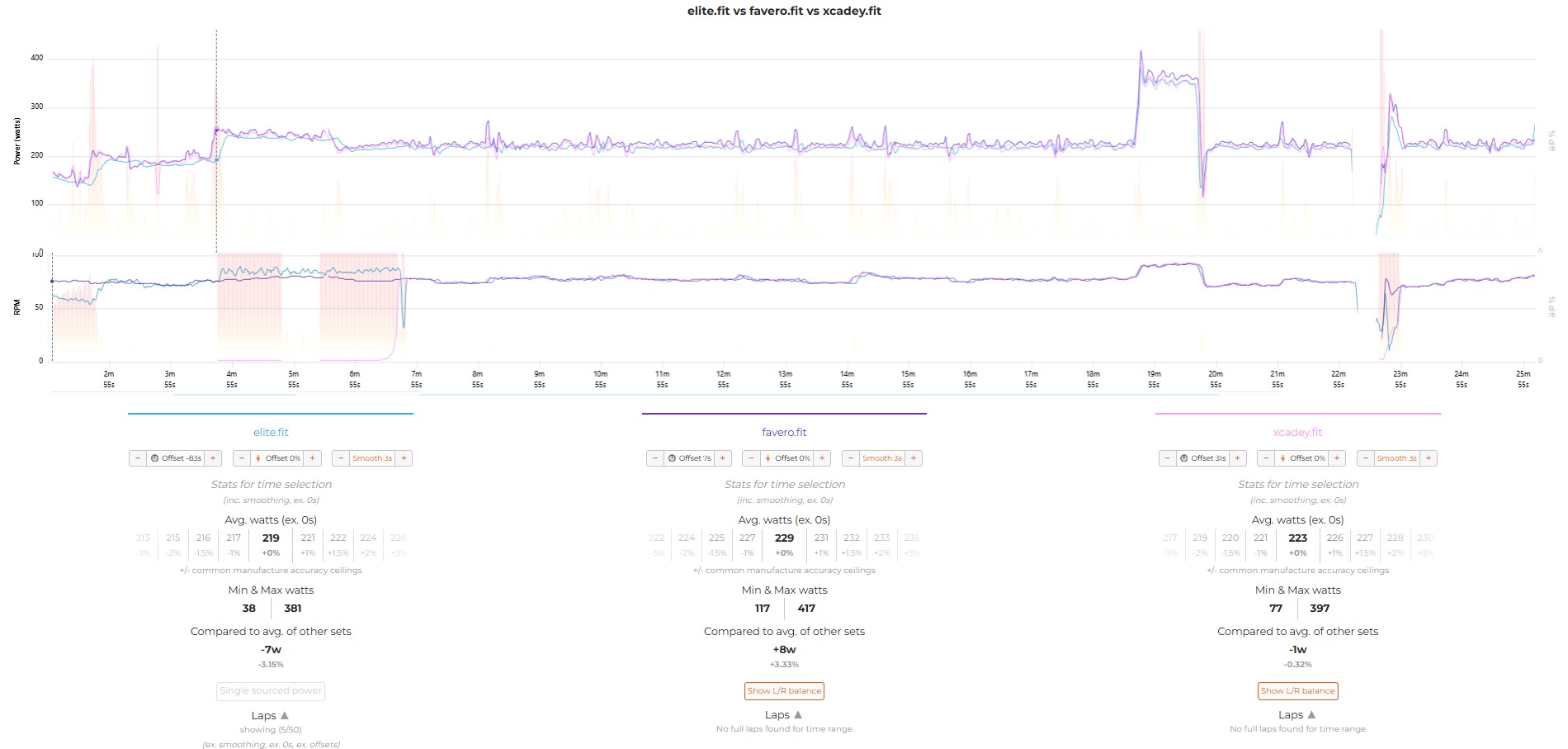The height and width of the screenshot is (749, 1568).
Task: Click xcadey.fit max watts value 397
Action: pos(1320,609)
